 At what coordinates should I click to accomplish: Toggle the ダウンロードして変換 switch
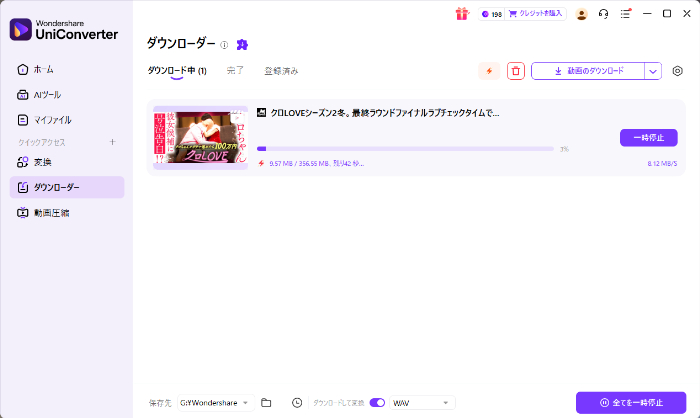377,403
